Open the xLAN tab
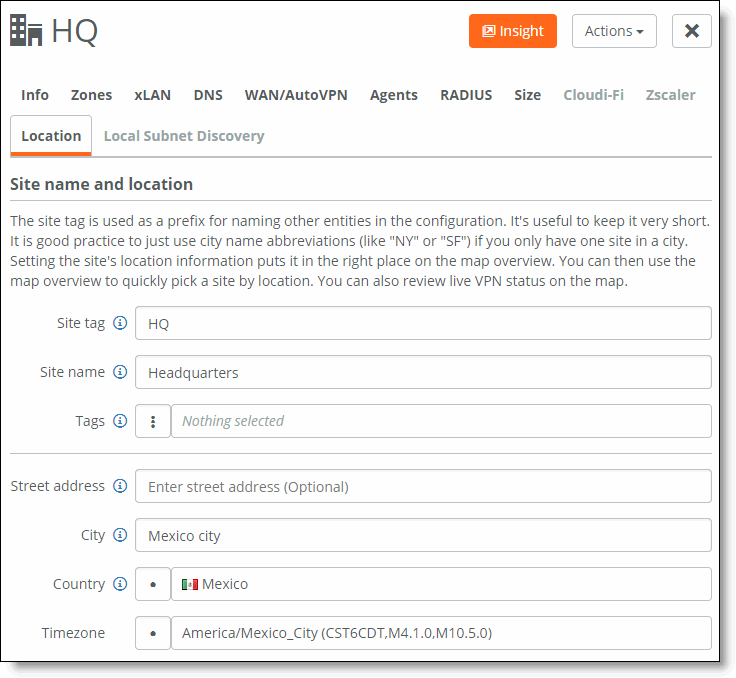The height and width of the screenshot is (678, 736). [x=153, y=95]
